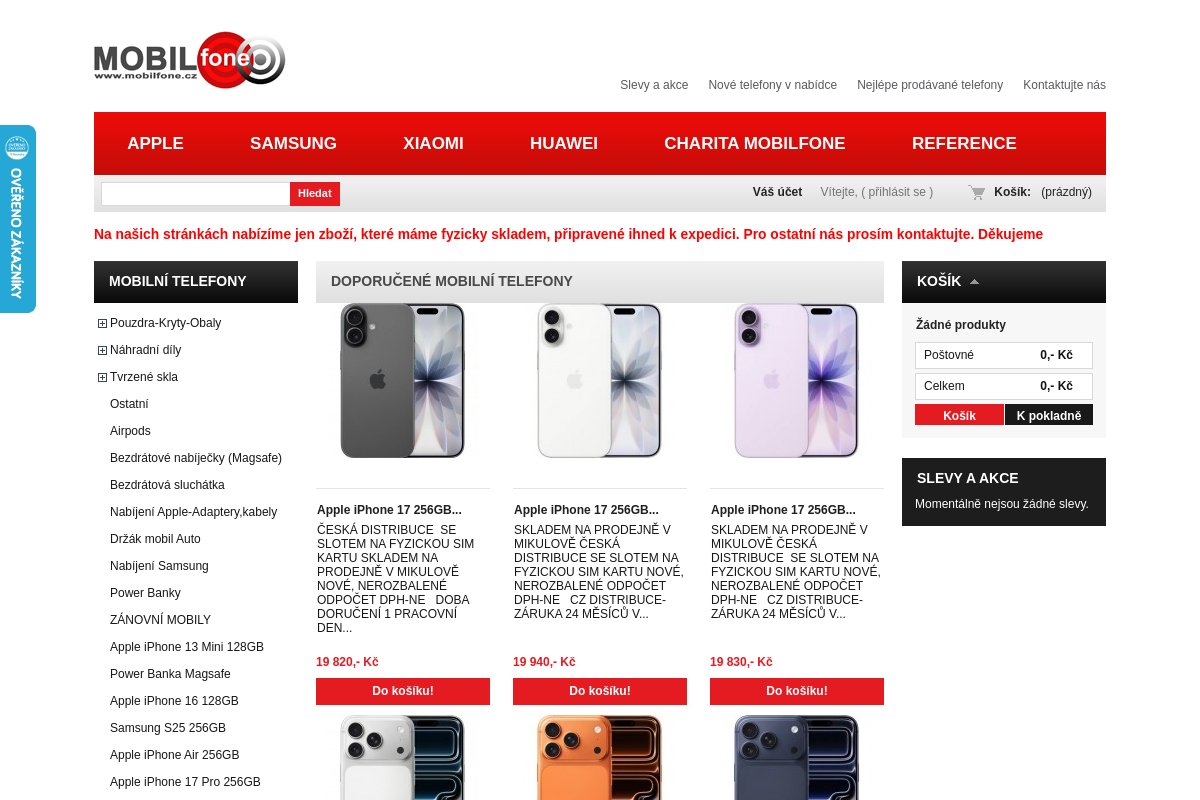Image resolution: width=1200 pixels, height=800 pixels.
Task: Collapse the Košík panel with the arrow
Action: point(974,282)
